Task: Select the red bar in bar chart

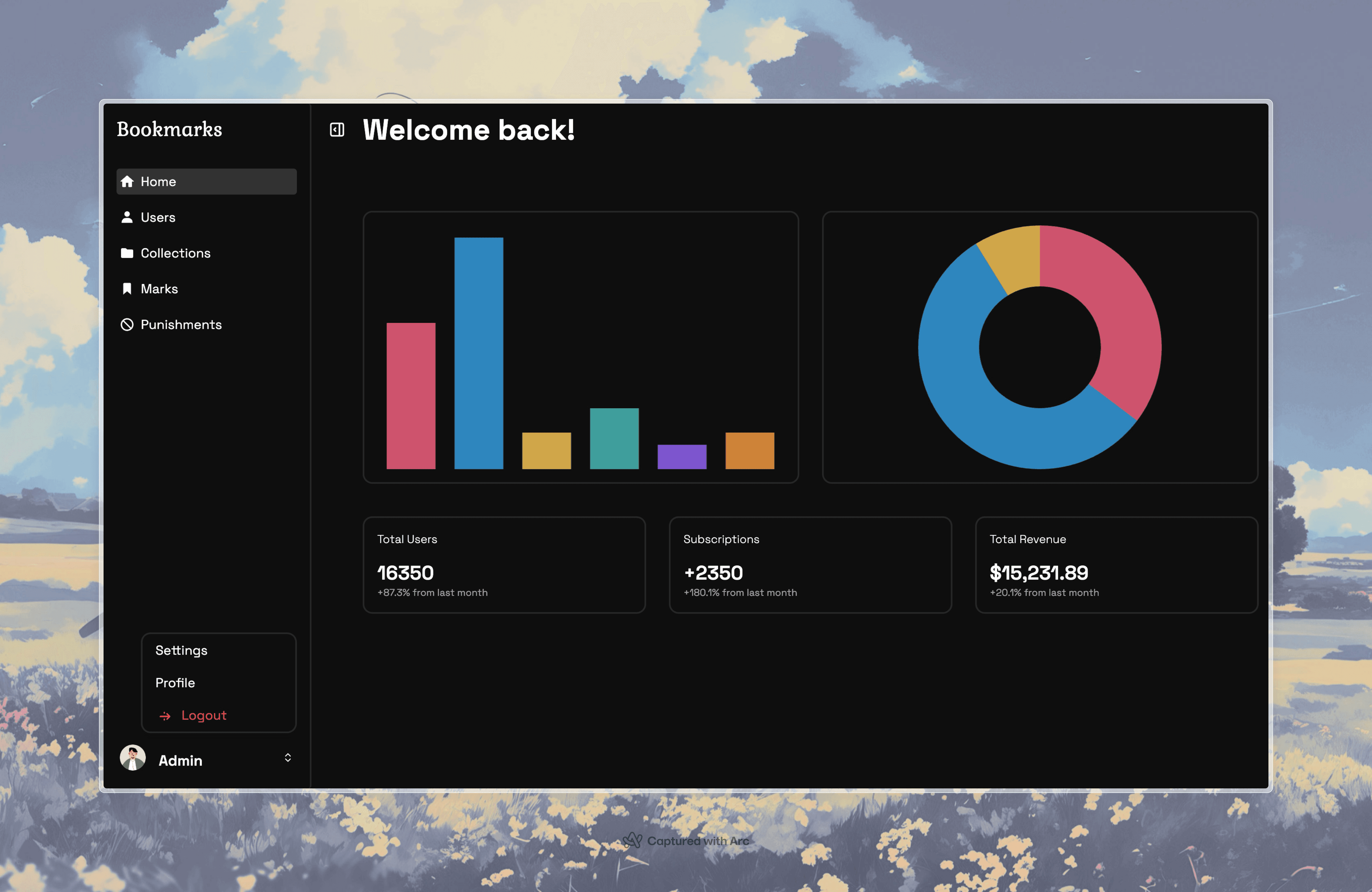Action: [411, 396]
